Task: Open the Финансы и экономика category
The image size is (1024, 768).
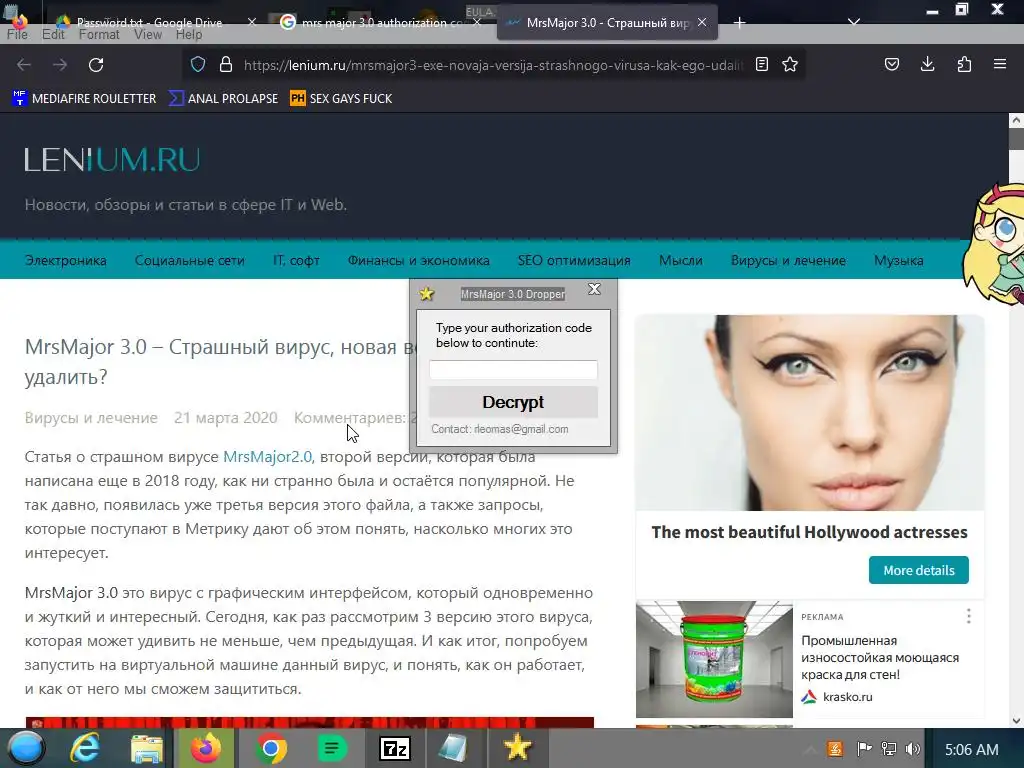Action: (419, 261)
